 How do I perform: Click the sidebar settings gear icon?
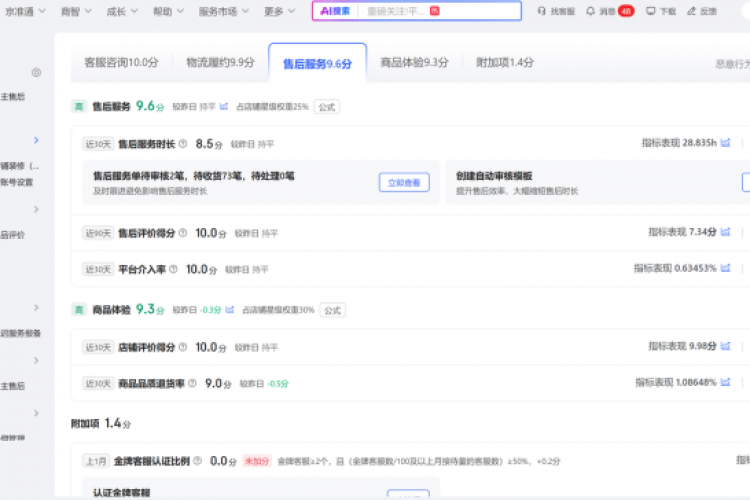click(36, 72)
